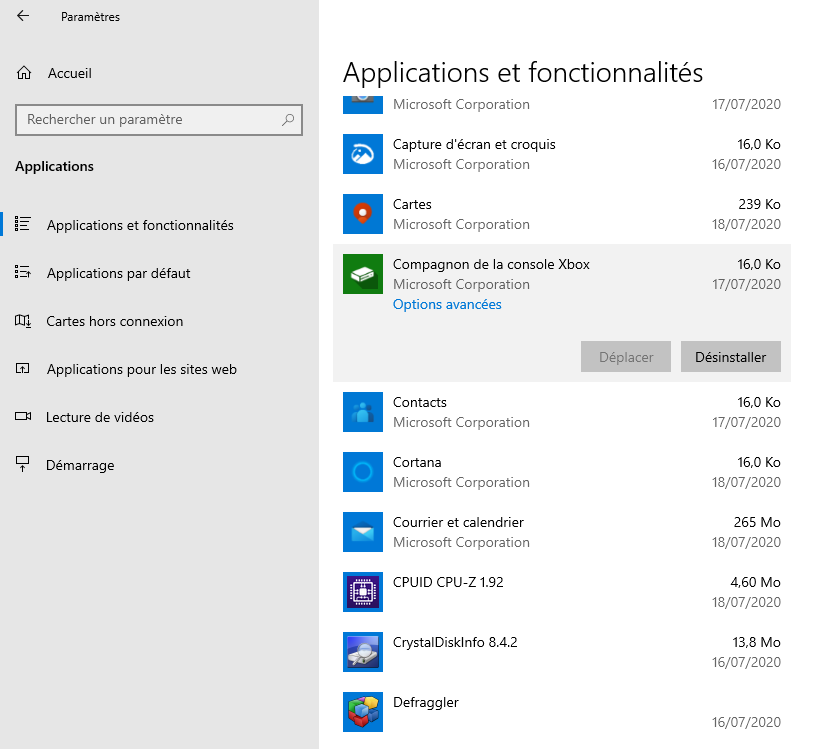
Task: Click the Cartes app map pin icon
Action: [x=363, y=213]
